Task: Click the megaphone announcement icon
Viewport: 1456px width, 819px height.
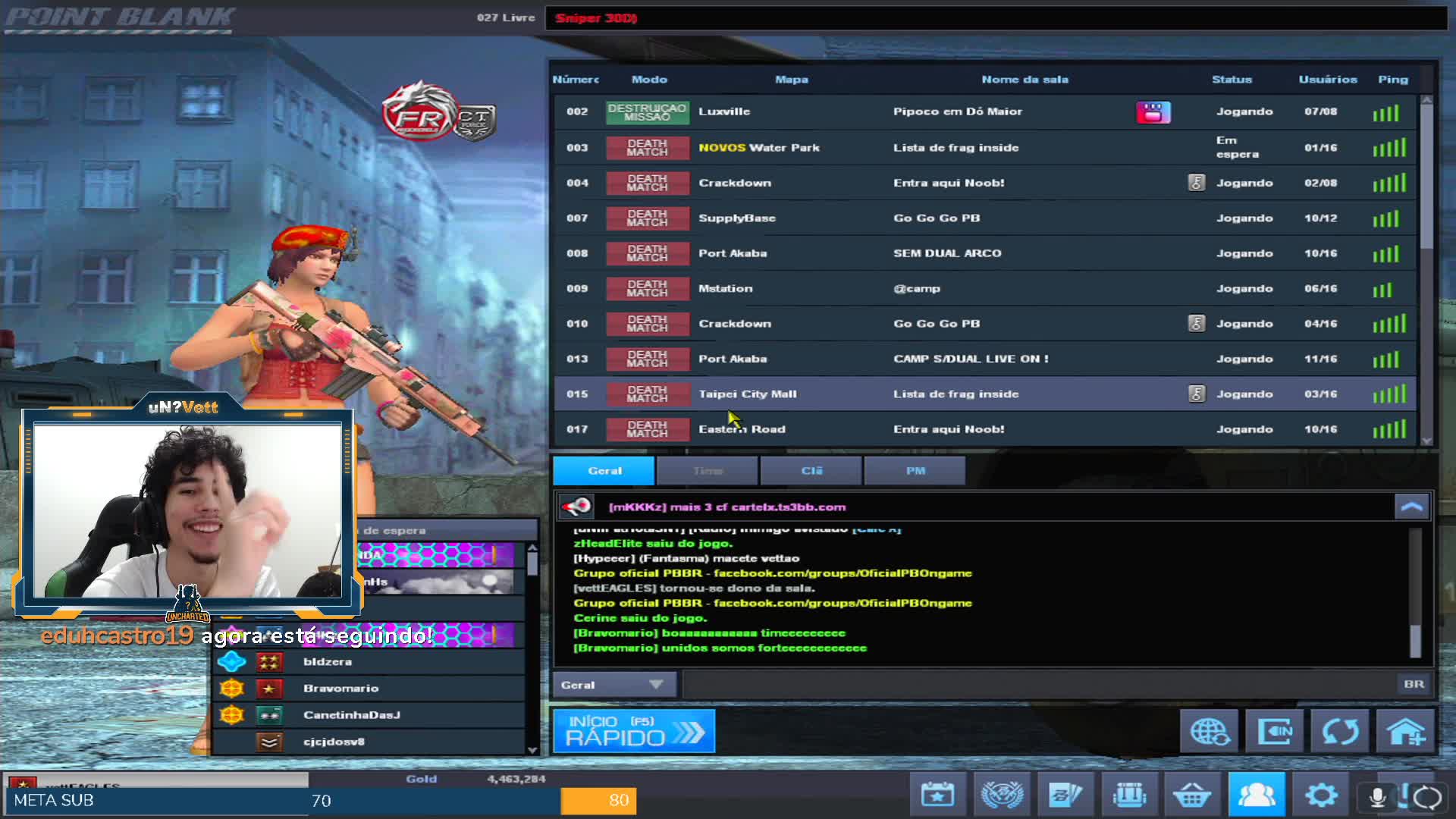Action: point(576,507)
